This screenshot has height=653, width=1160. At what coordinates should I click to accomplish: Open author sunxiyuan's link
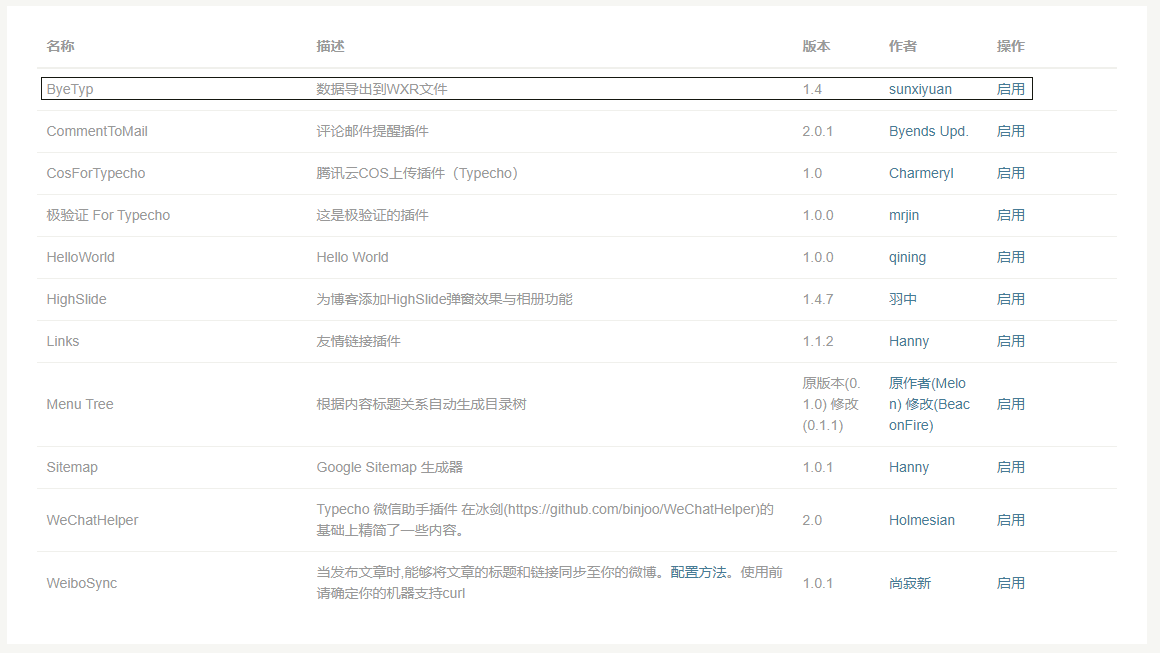pyautogui.click(x=920, y=89)
